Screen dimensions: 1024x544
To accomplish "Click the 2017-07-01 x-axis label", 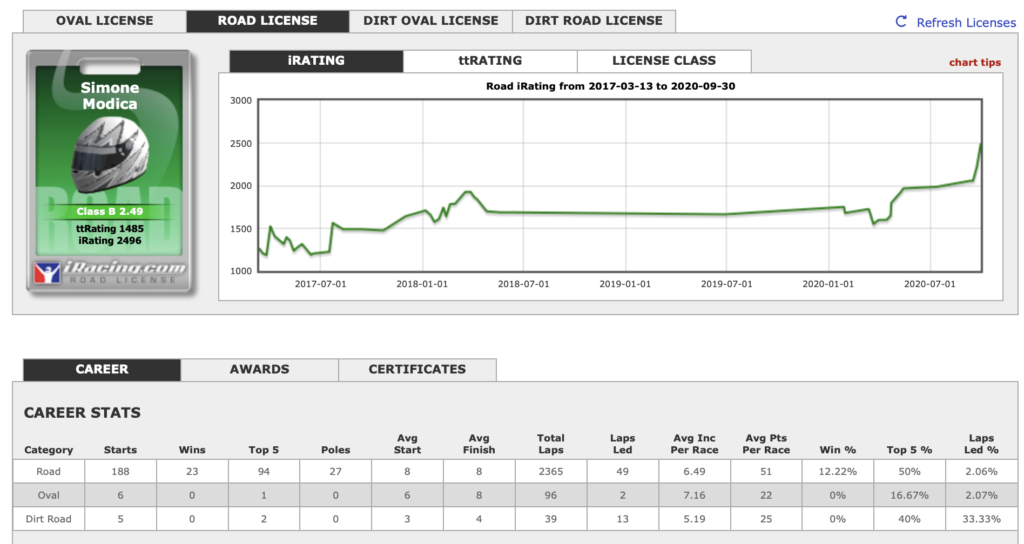I will pyautogui.click(x=321, y=284).
